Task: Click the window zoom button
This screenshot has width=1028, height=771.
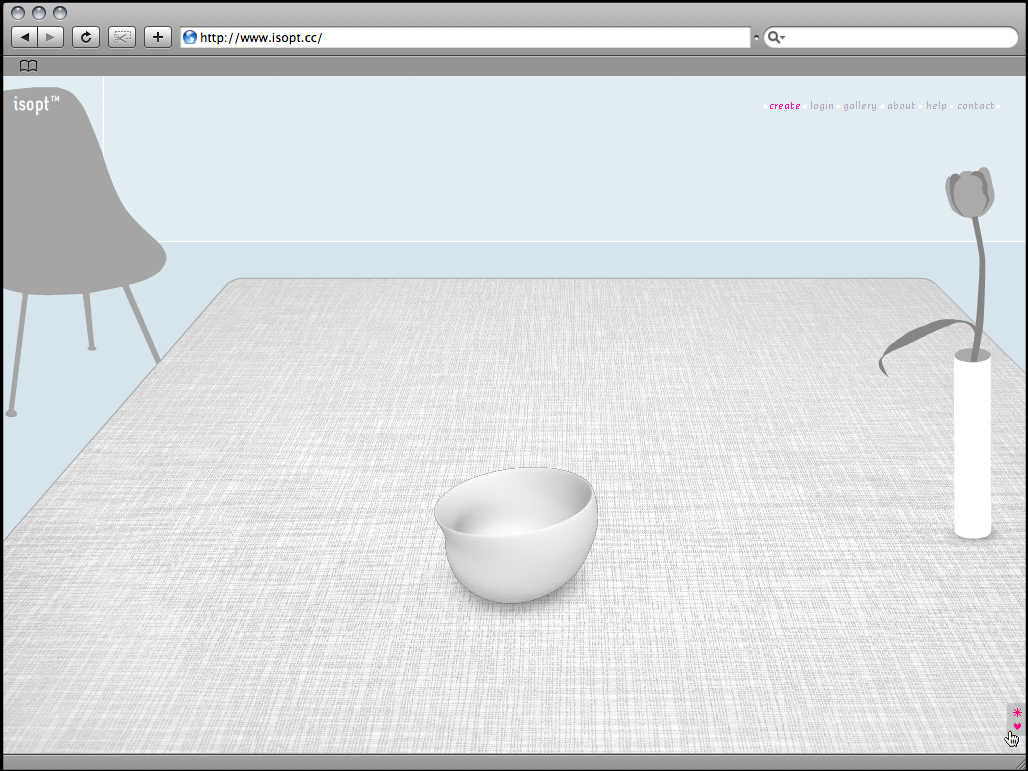Action: pos(60,12)
